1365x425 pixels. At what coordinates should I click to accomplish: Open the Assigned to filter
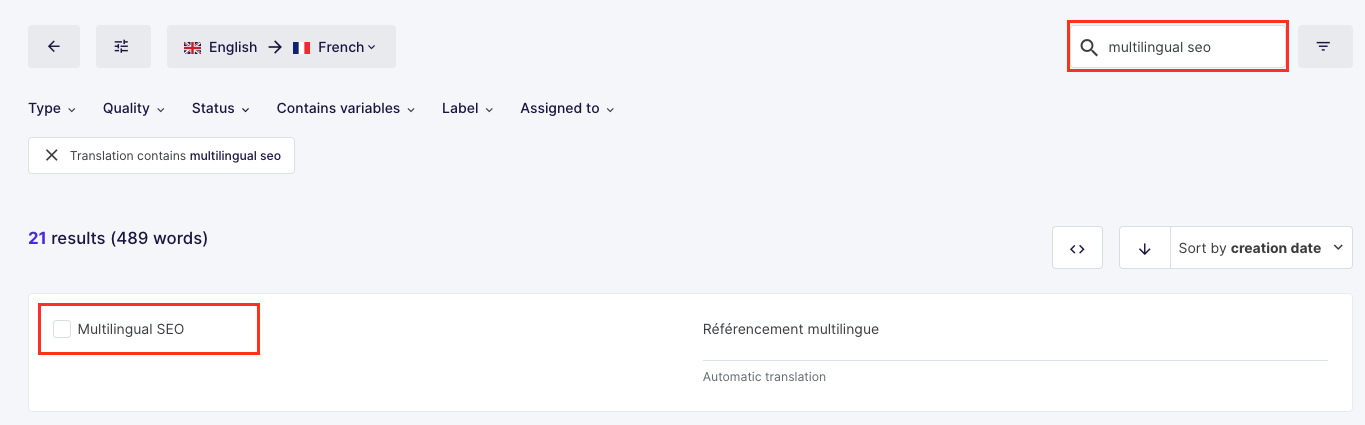tap(567, 108)
